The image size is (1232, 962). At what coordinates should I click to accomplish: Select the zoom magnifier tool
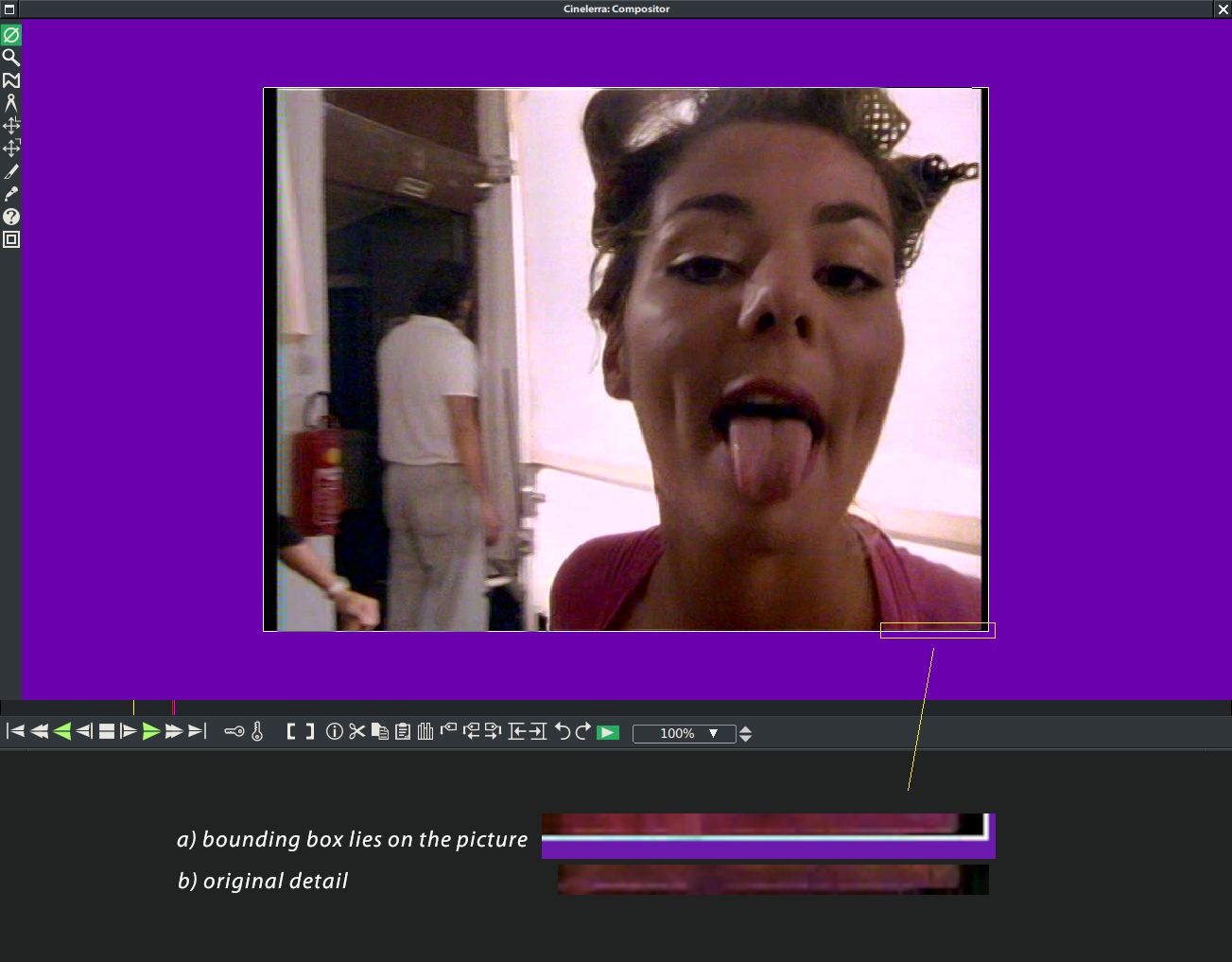(x=11, y=58)
